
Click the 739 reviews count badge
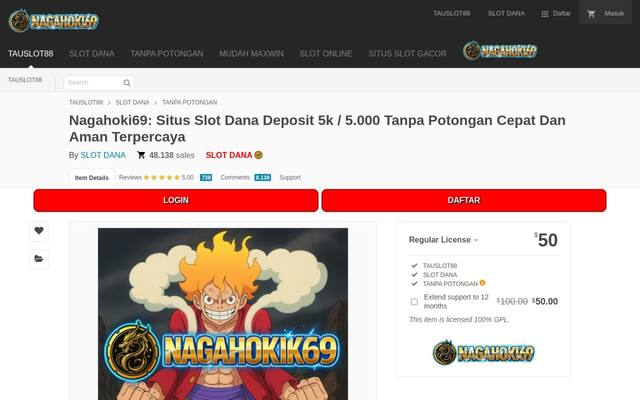[x=206, y=178]
